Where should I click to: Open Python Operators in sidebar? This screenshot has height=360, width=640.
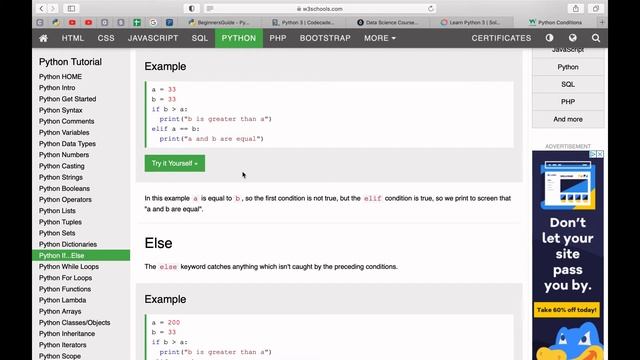pyautogui.click(x=65, y=200)
